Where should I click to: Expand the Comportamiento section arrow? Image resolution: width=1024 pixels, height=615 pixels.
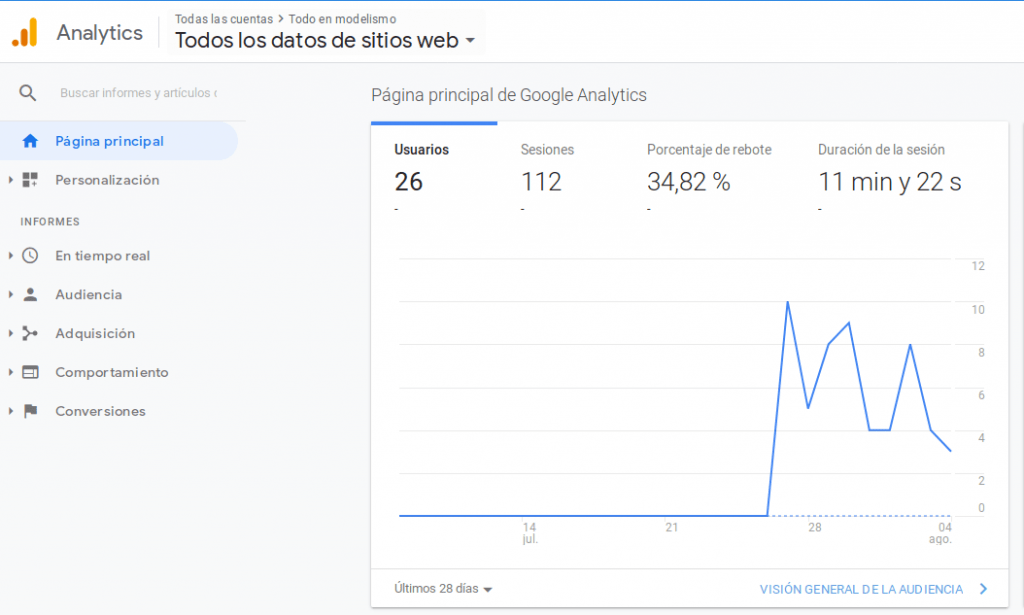(x=10, y=372)
